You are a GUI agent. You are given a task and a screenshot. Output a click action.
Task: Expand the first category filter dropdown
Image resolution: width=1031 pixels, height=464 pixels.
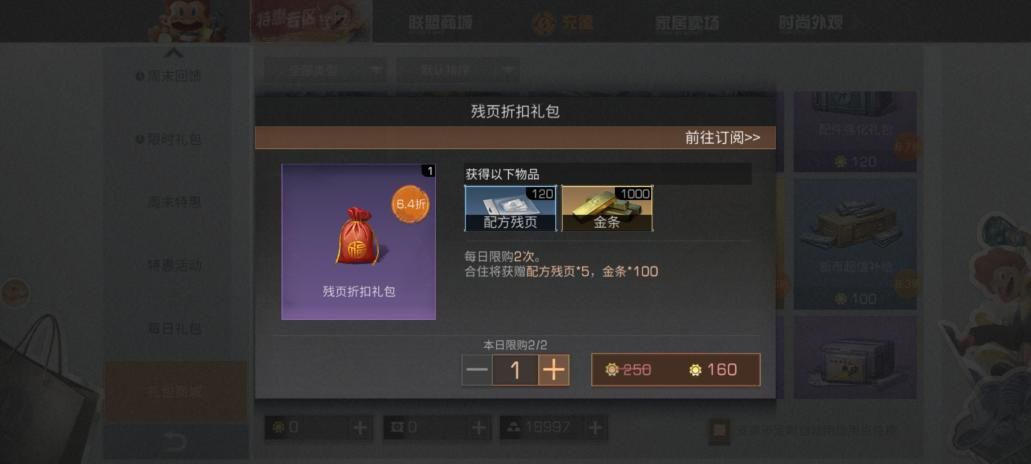tap(325, 70)
